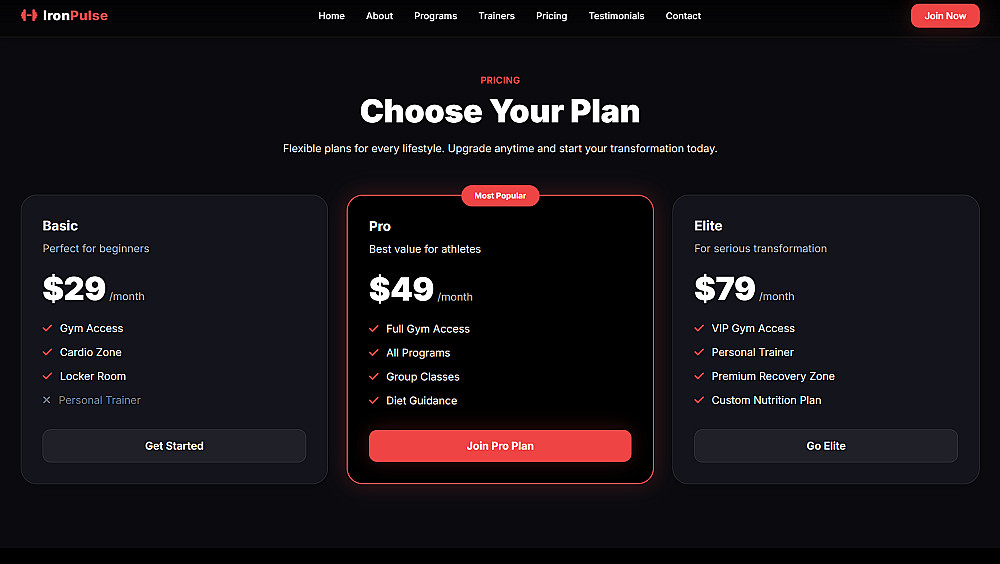Click the checkmark next to Locker Room
Screen dimensions: 1000x564
tap(47, 376)
